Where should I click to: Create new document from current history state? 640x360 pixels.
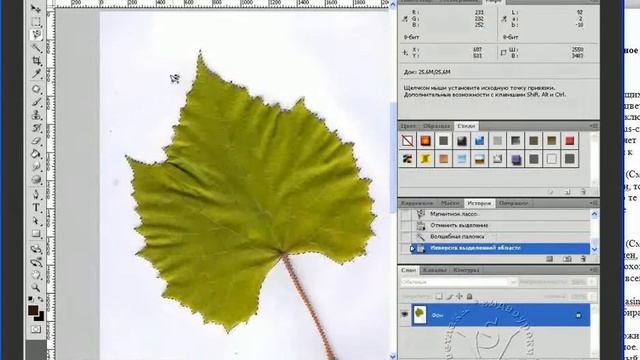pyautogui.click(x=549, y=259)
